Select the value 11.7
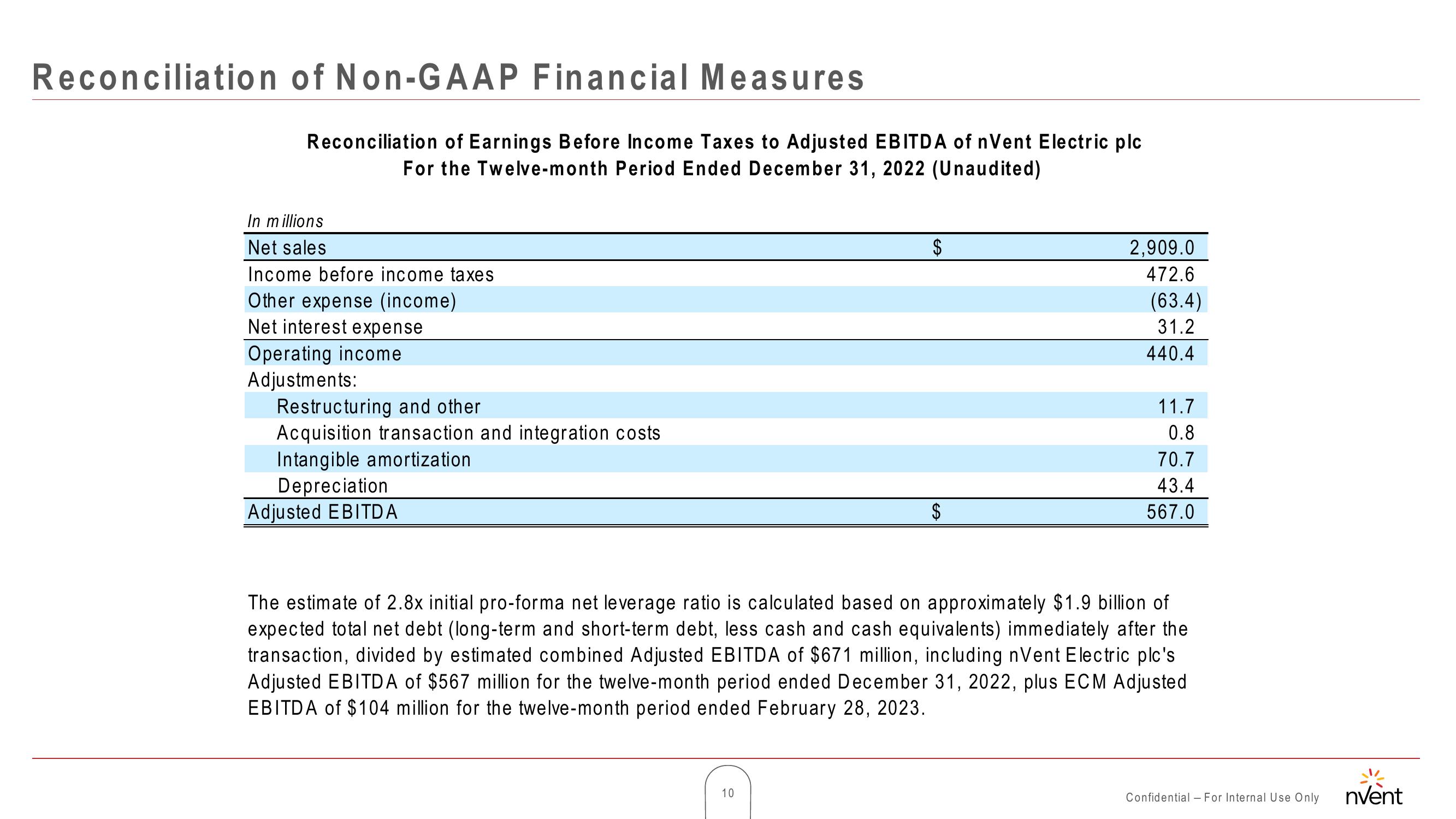Screen dimensions: 1456x819 tap(1176, 406)
